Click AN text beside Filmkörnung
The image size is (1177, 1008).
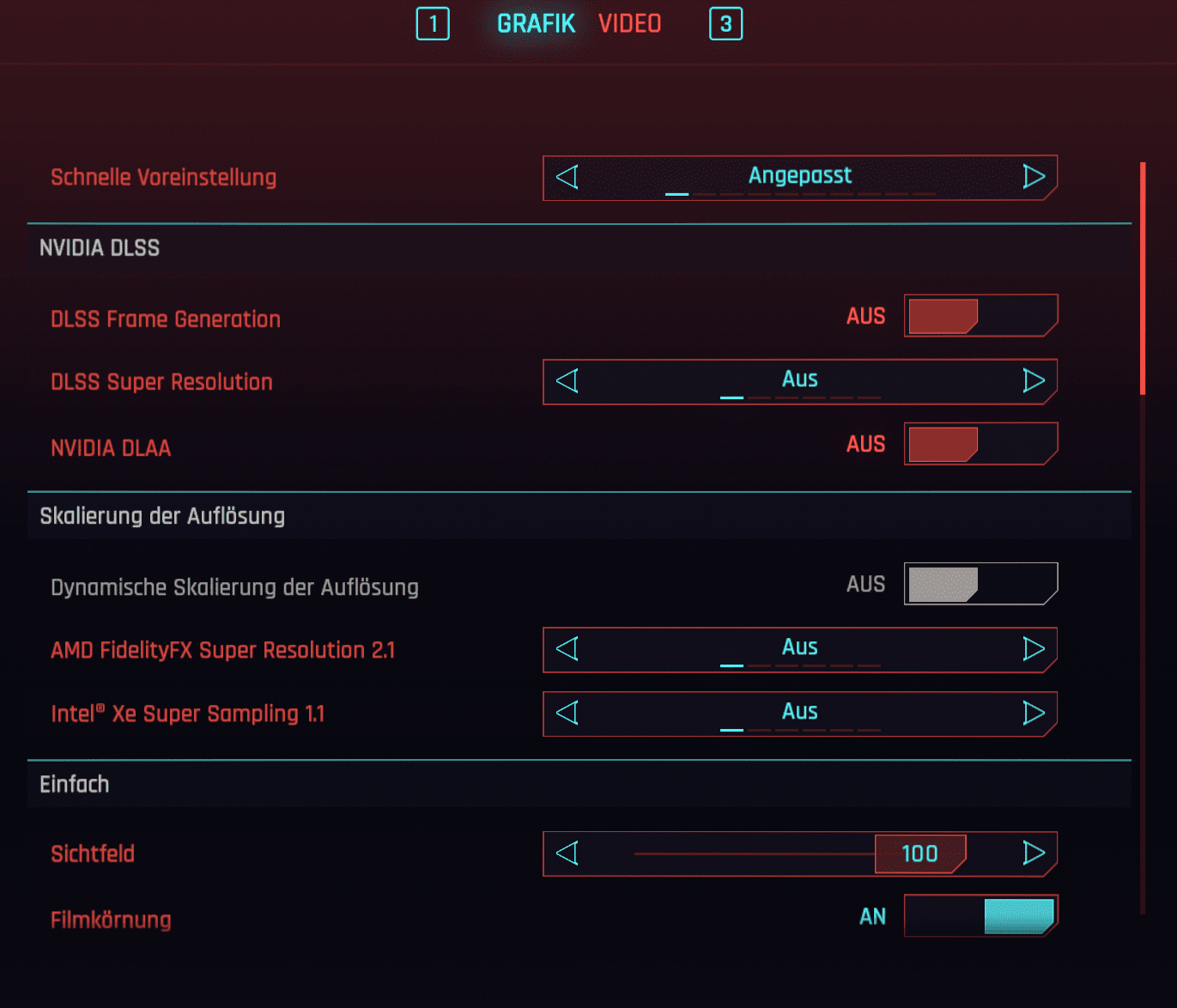tap(872, 916)
